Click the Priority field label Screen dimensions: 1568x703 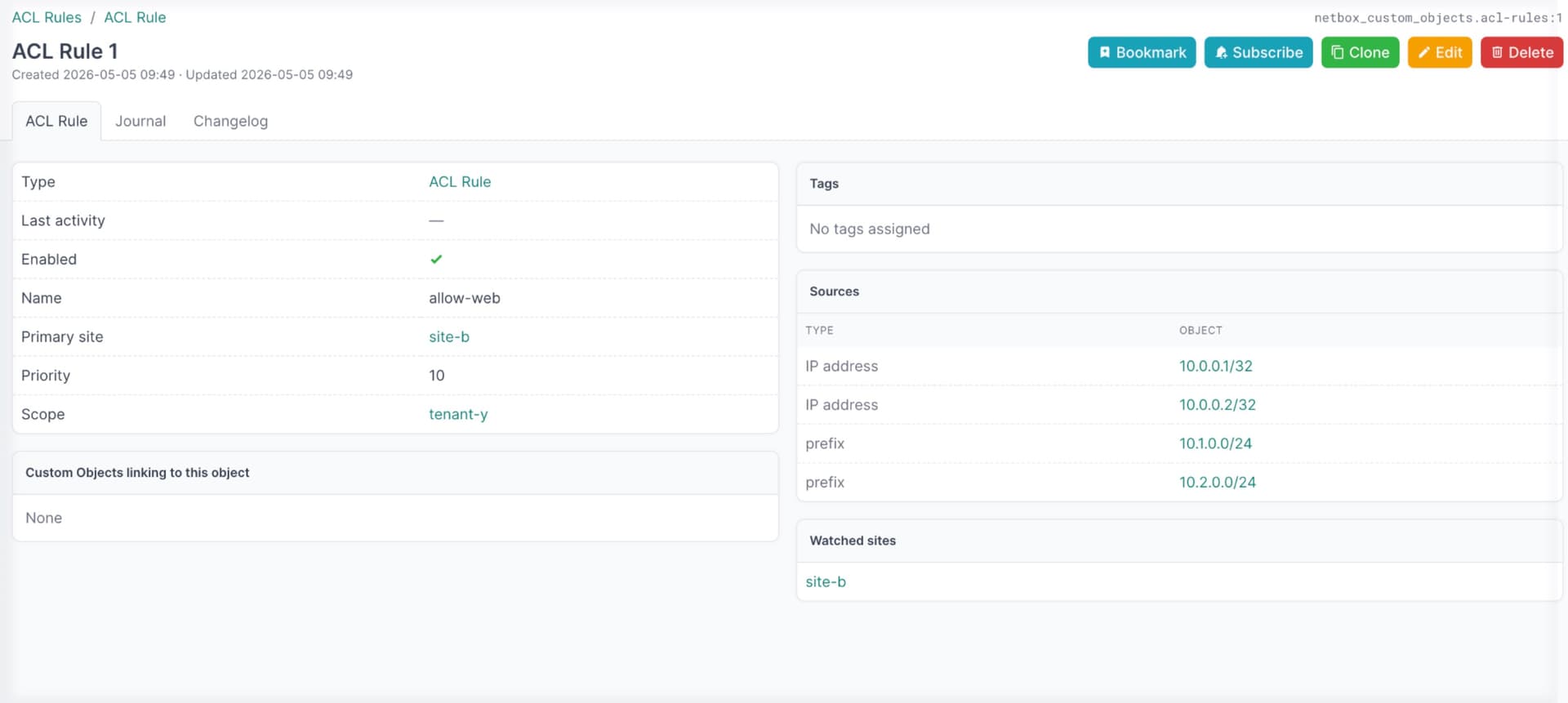(x=46, y=376)
